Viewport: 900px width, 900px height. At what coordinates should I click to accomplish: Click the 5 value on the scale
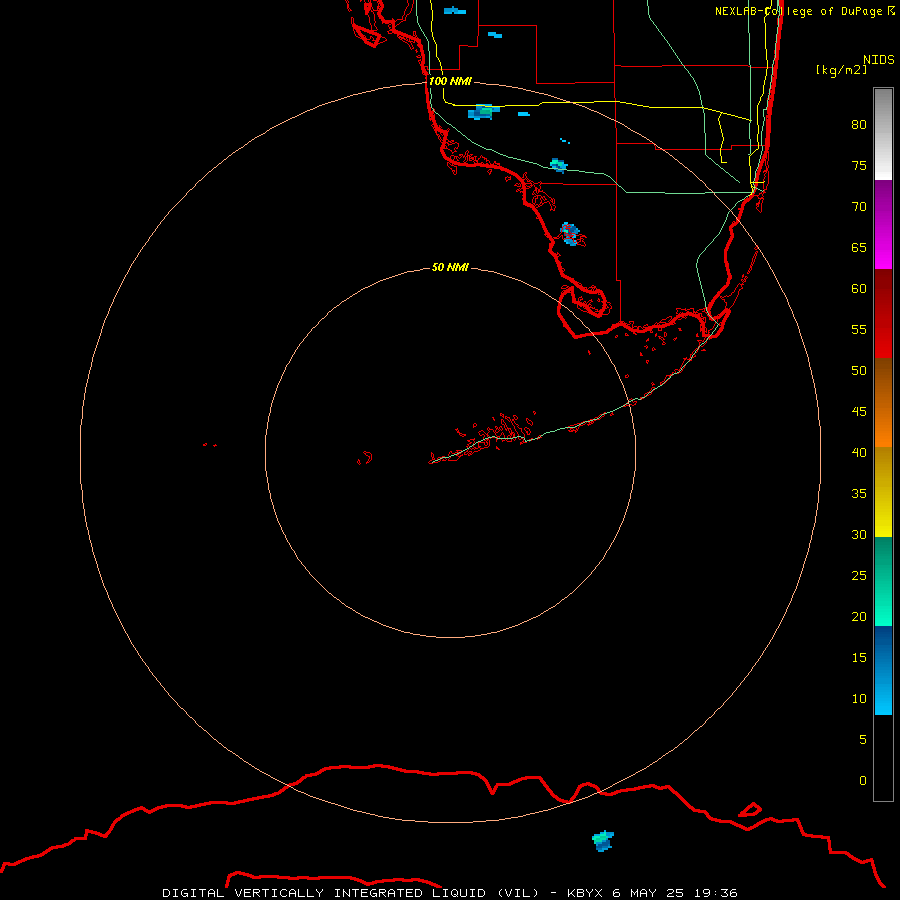pyautogui.click(x=863, y=740)
